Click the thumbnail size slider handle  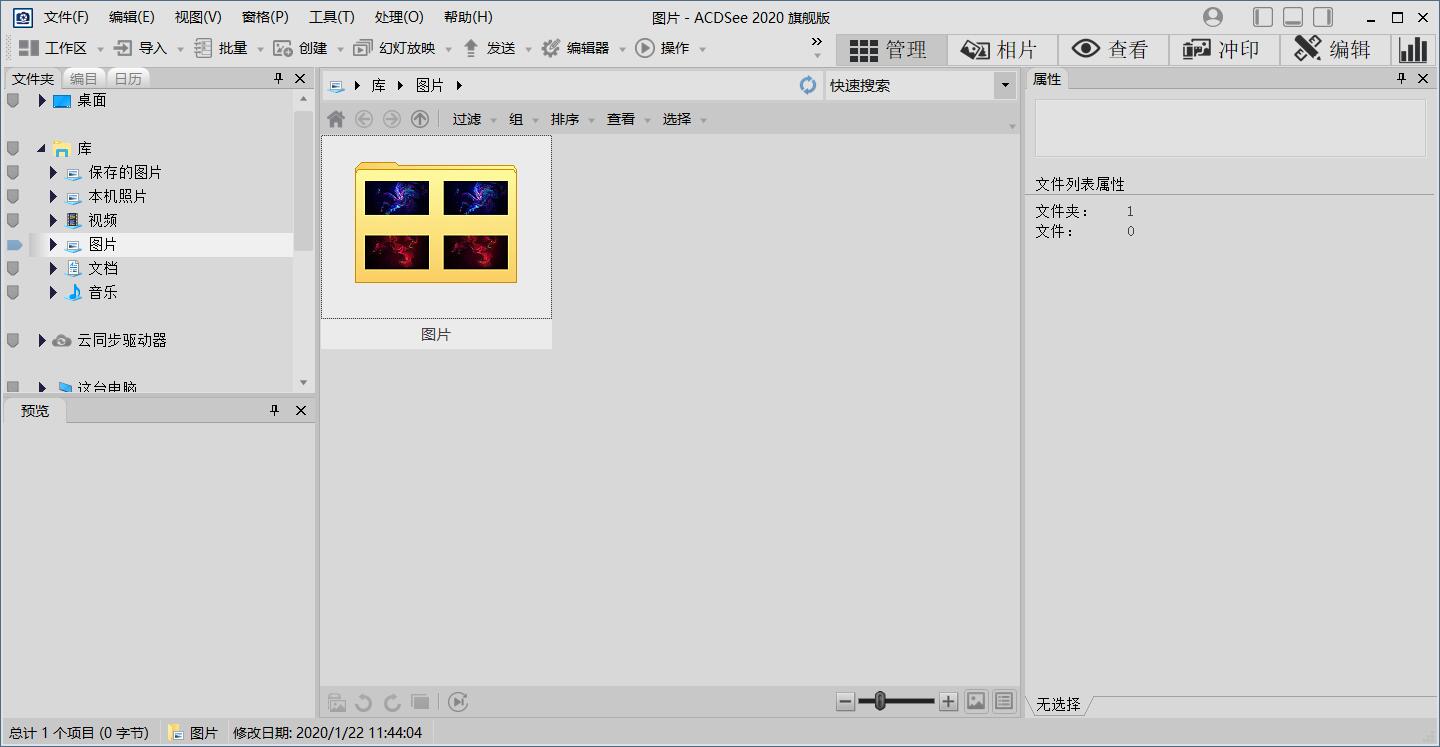pos(880,702)
